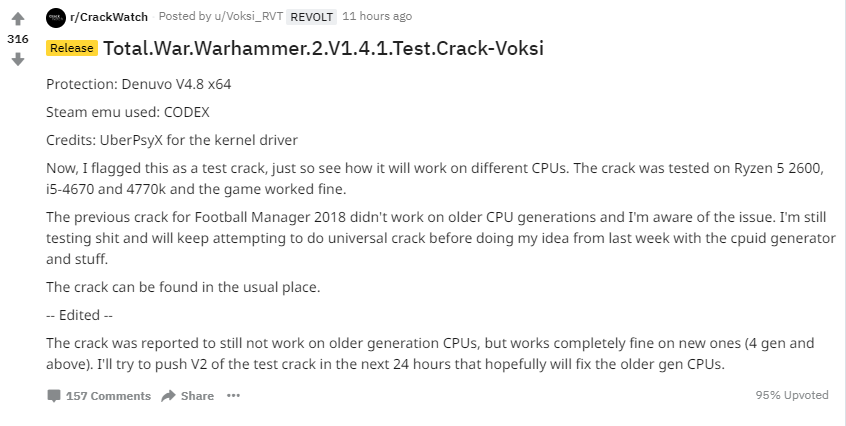846x426 pixels.
Task: Click the comments speech bubble icon
Action: click(x=53, y=396)
